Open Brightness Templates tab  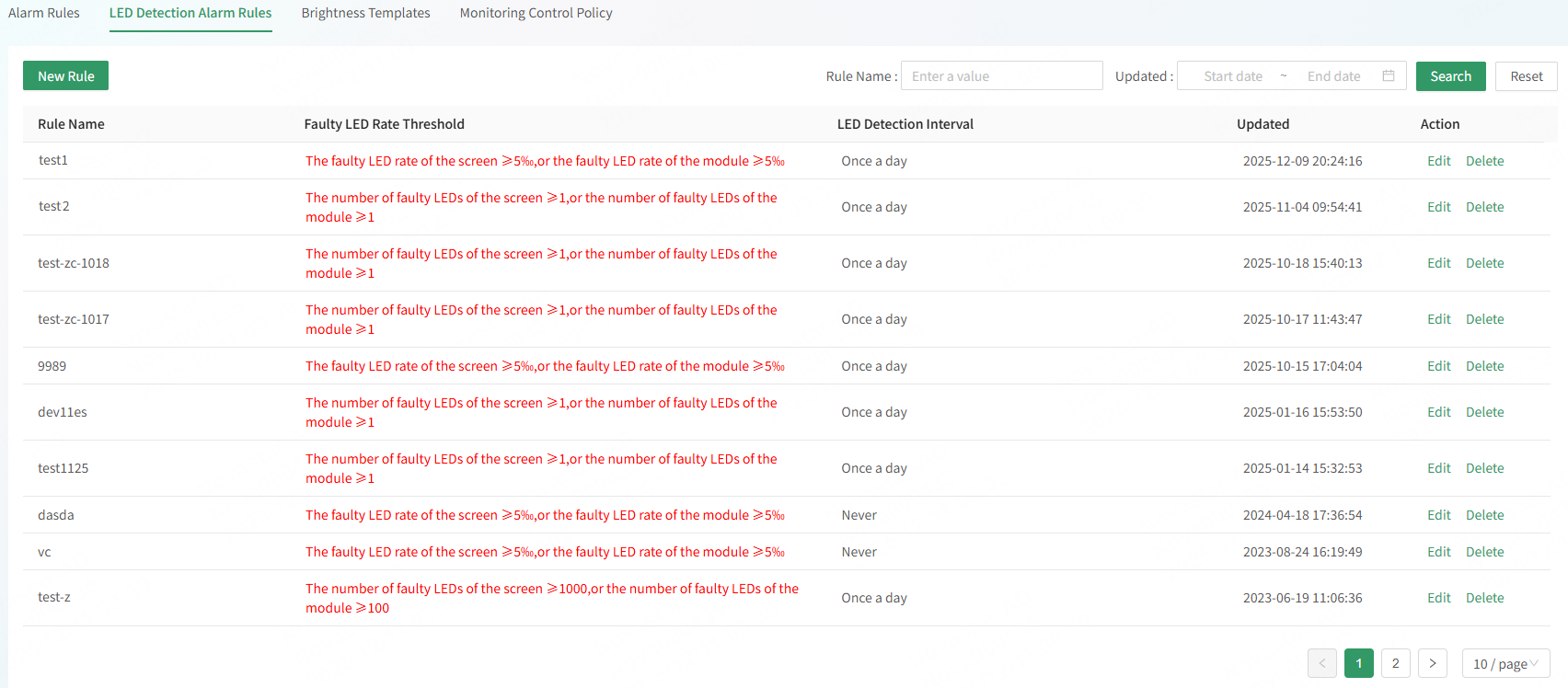pyautogui.click(x=365, y=13)
